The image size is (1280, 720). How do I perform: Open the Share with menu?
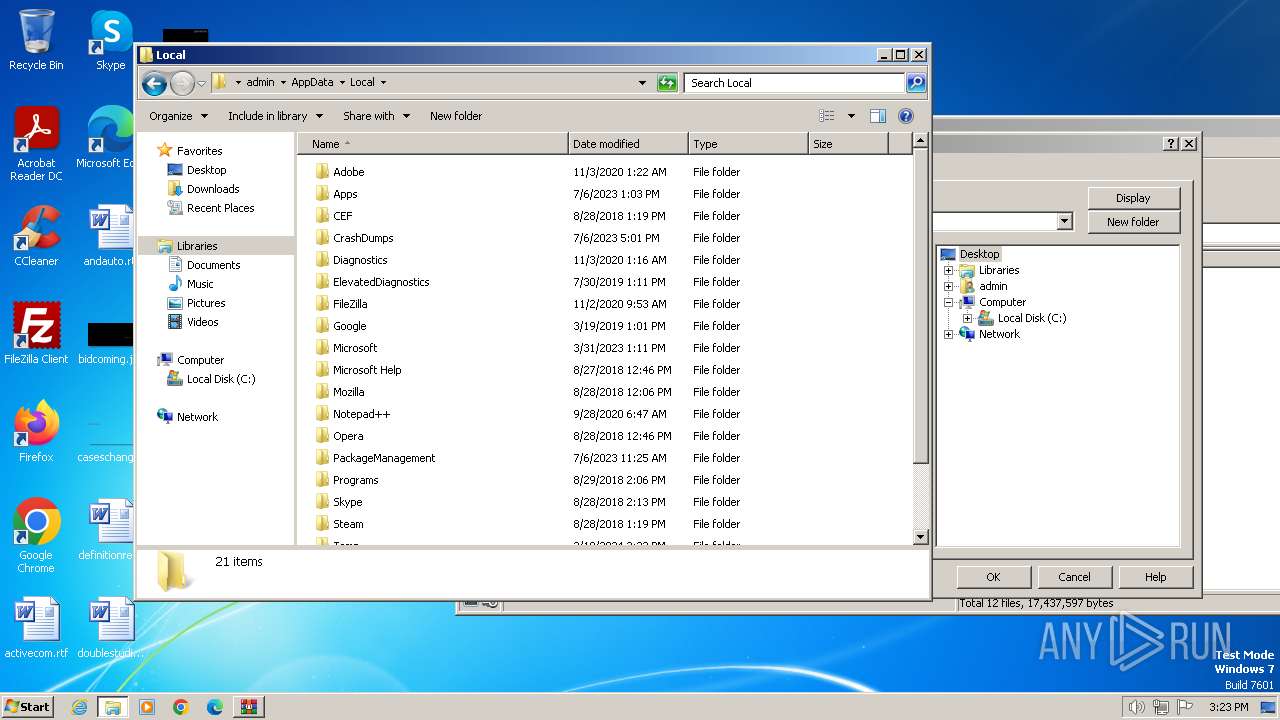376,116
